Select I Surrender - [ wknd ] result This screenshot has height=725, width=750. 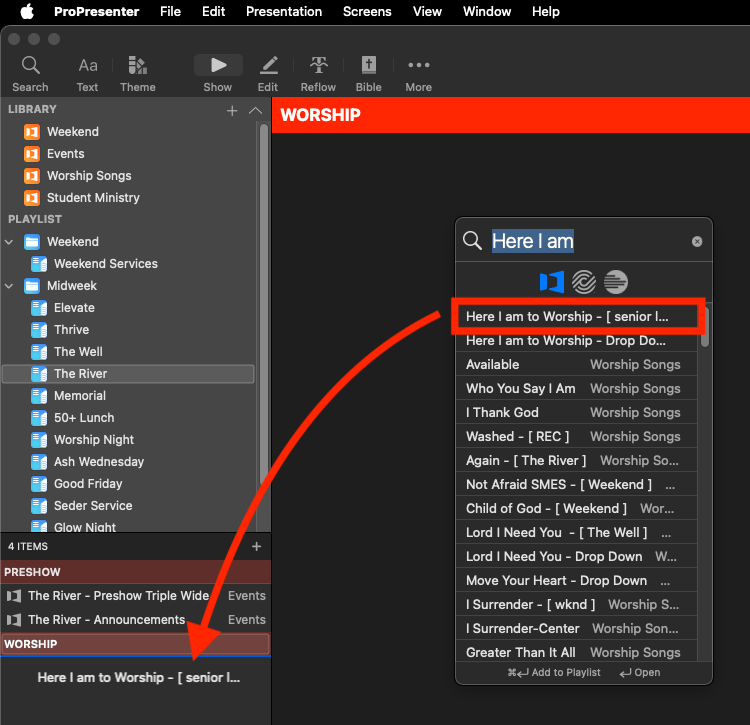click(x=577, y=604)
